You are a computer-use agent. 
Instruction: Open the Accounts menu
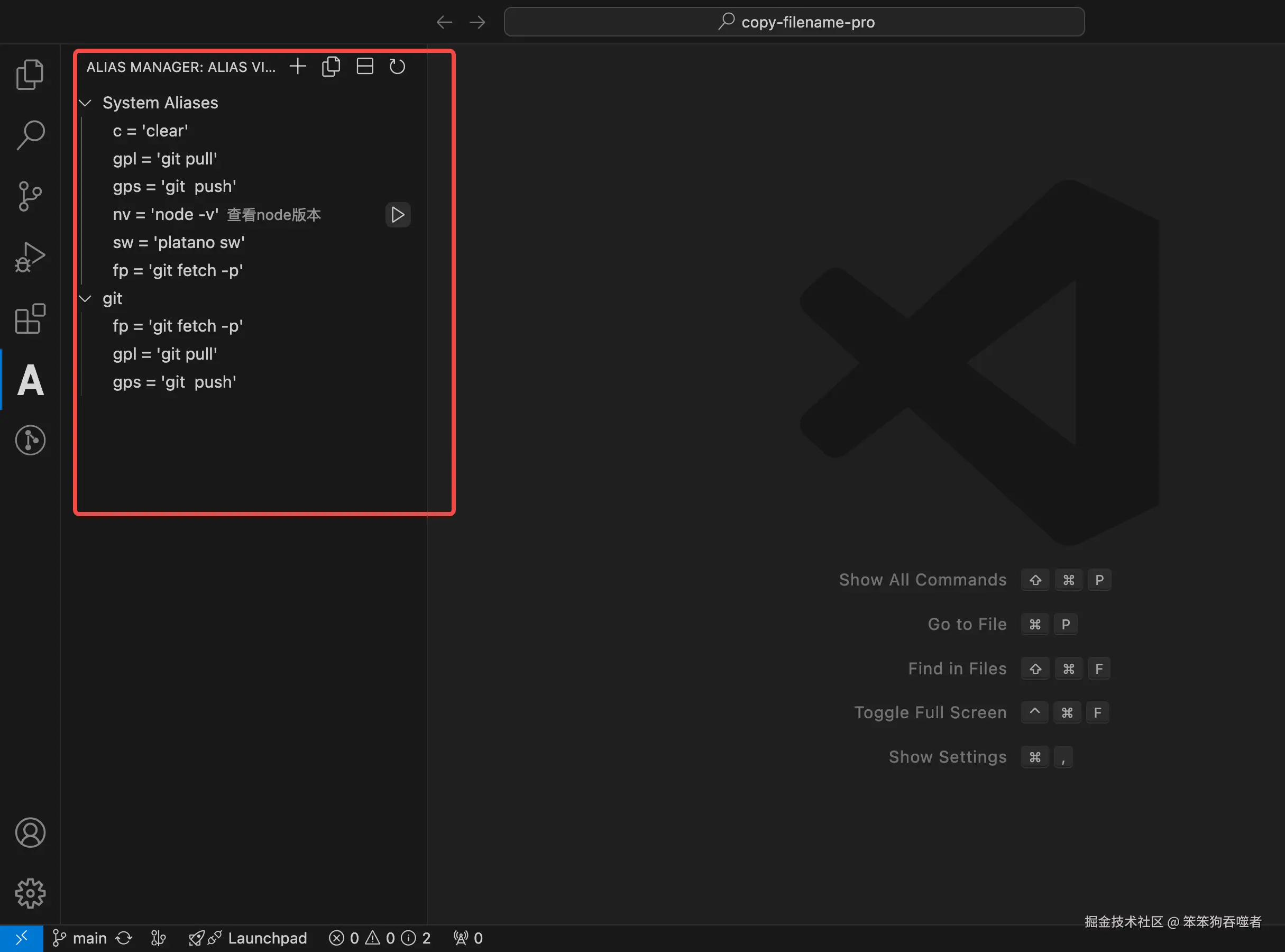click(x=30, y=832)
